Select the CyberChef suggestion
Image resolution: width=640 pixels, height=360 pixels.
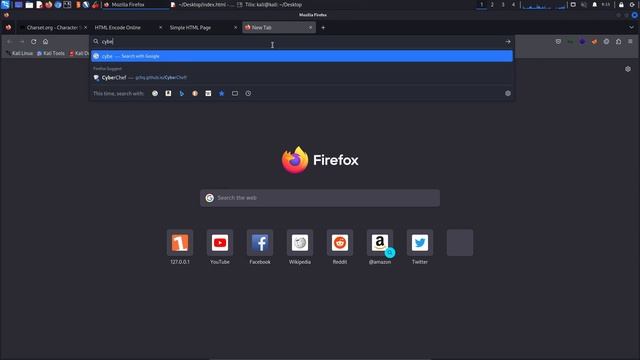point(302,78)
